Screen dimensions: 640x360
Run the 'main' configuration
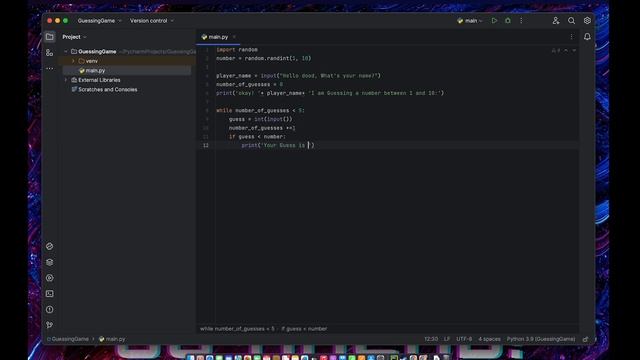click(x=494, y=20)
